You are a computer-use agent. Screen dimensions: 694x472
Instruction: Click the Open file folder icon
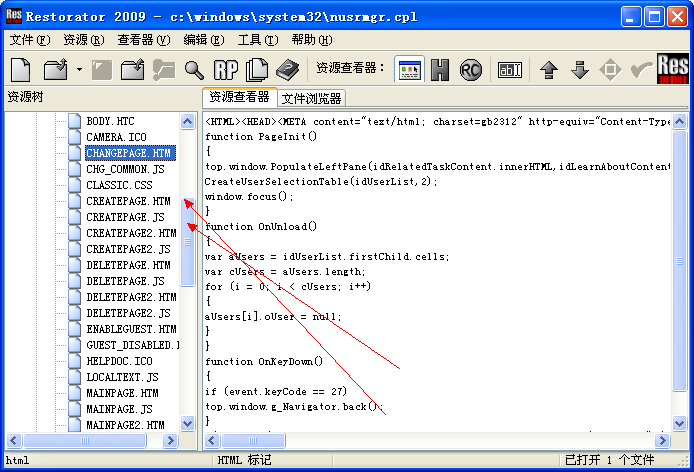click(x=56, y=70)
